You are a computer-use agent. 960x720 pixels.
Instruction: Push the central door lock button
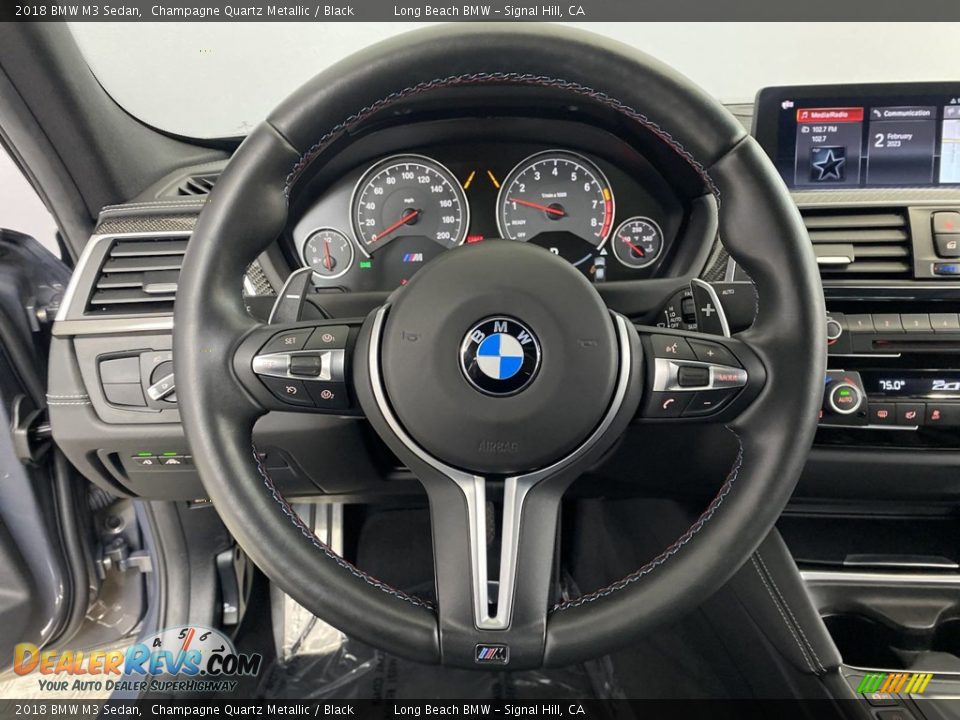click(947, 246)
